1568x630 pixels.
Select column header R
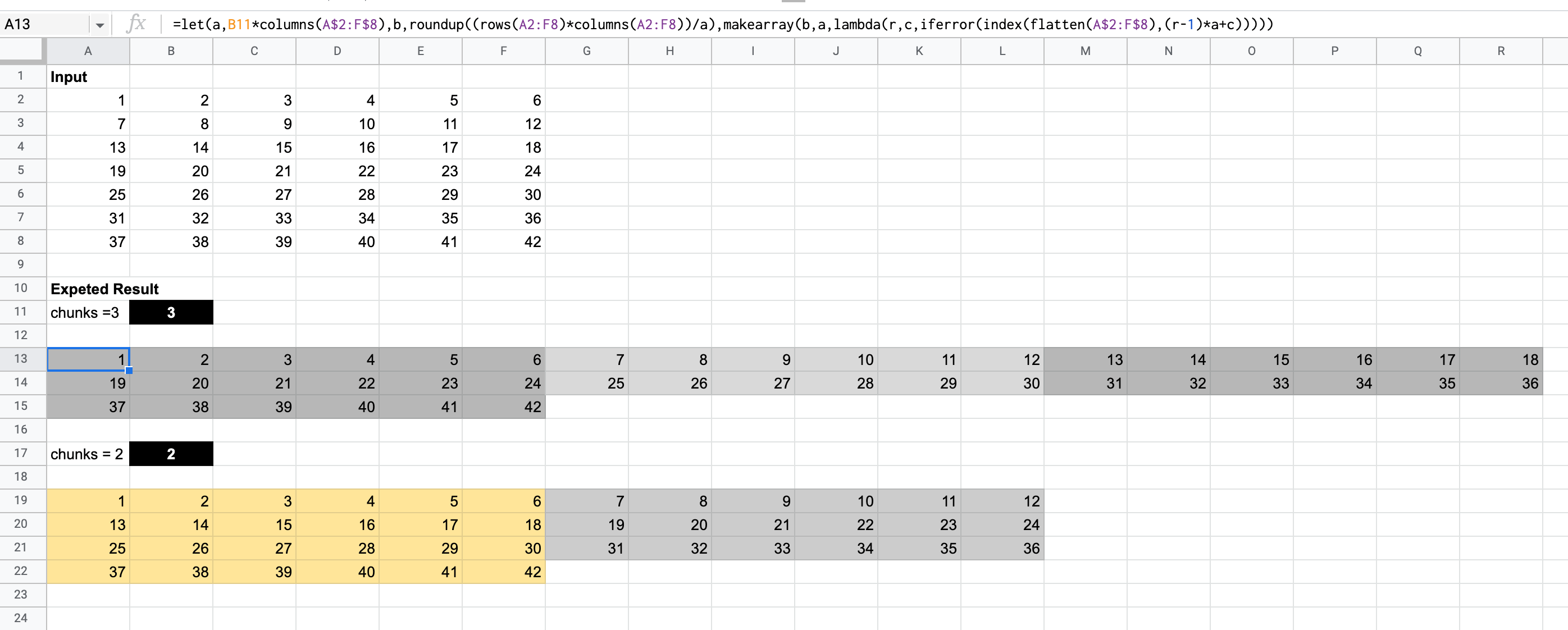pos(1501,51)
